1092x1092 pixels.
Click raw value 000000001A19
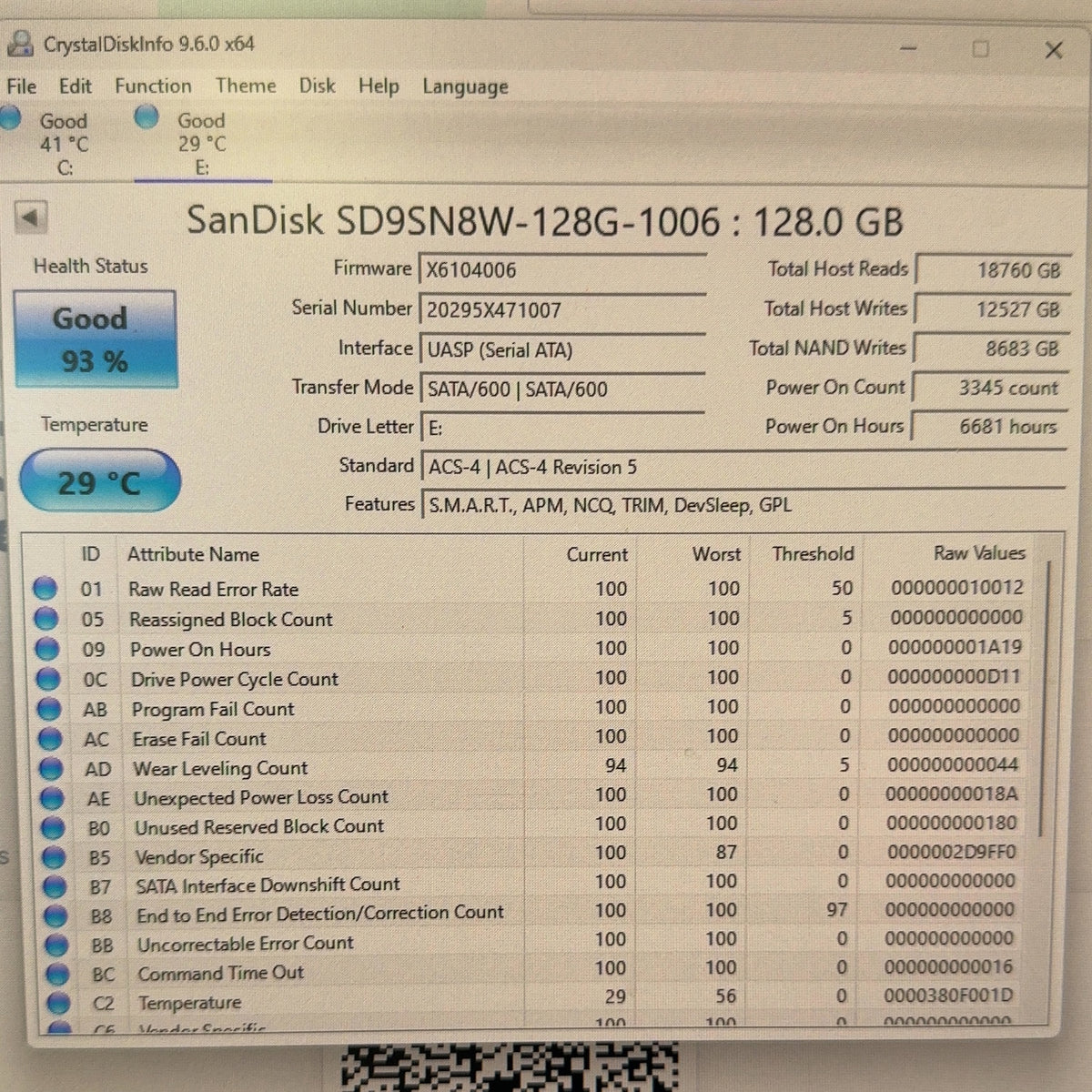[x=955, y=647]
